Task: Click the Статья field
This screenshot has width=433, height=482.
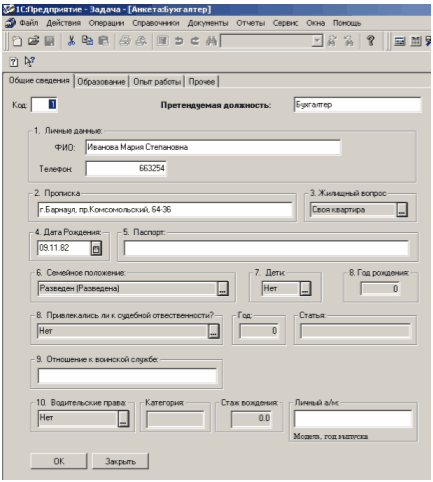Action: click(x=356, y=331)
